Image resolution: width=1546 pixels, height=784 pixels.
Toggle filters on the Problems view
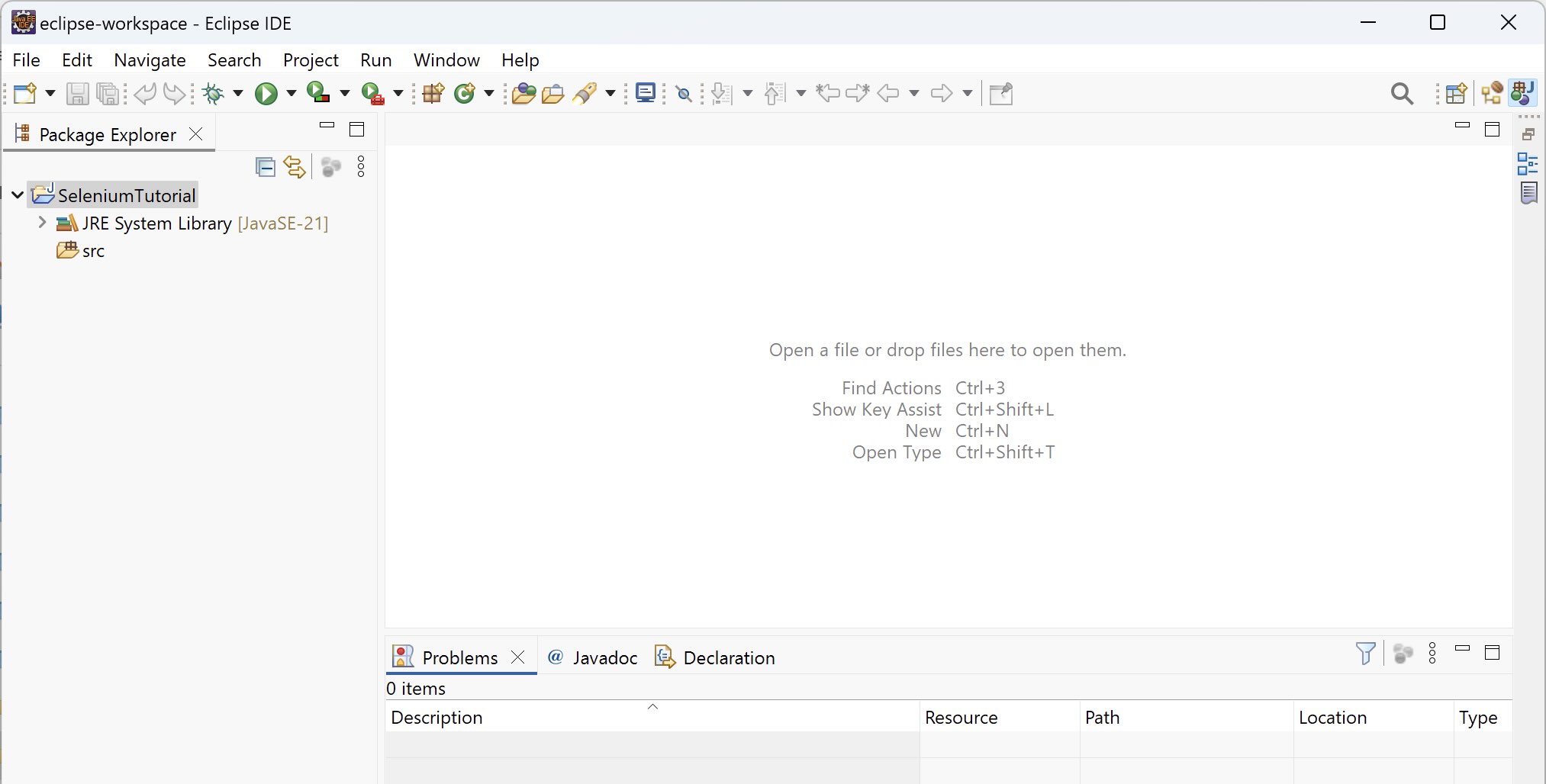[x=1366, y=654]
